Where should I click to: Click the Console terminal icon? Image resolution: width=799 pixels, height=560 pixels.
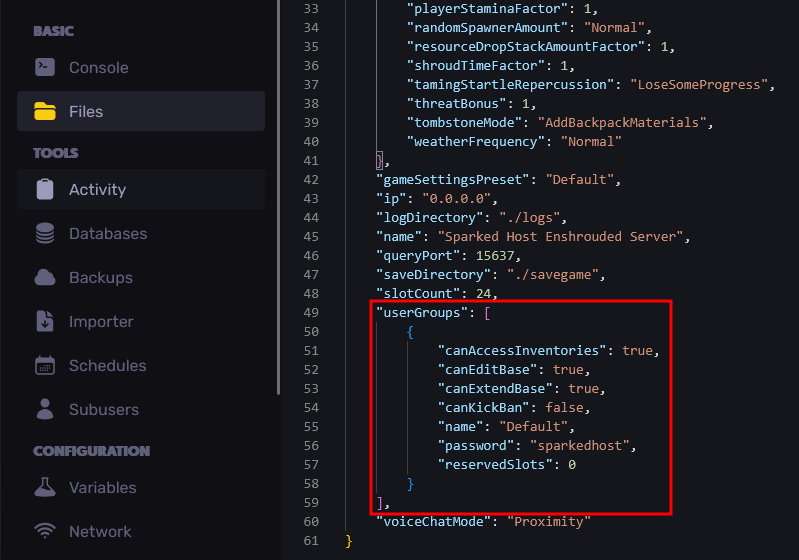pyautogui.click(x=45, y=67)
